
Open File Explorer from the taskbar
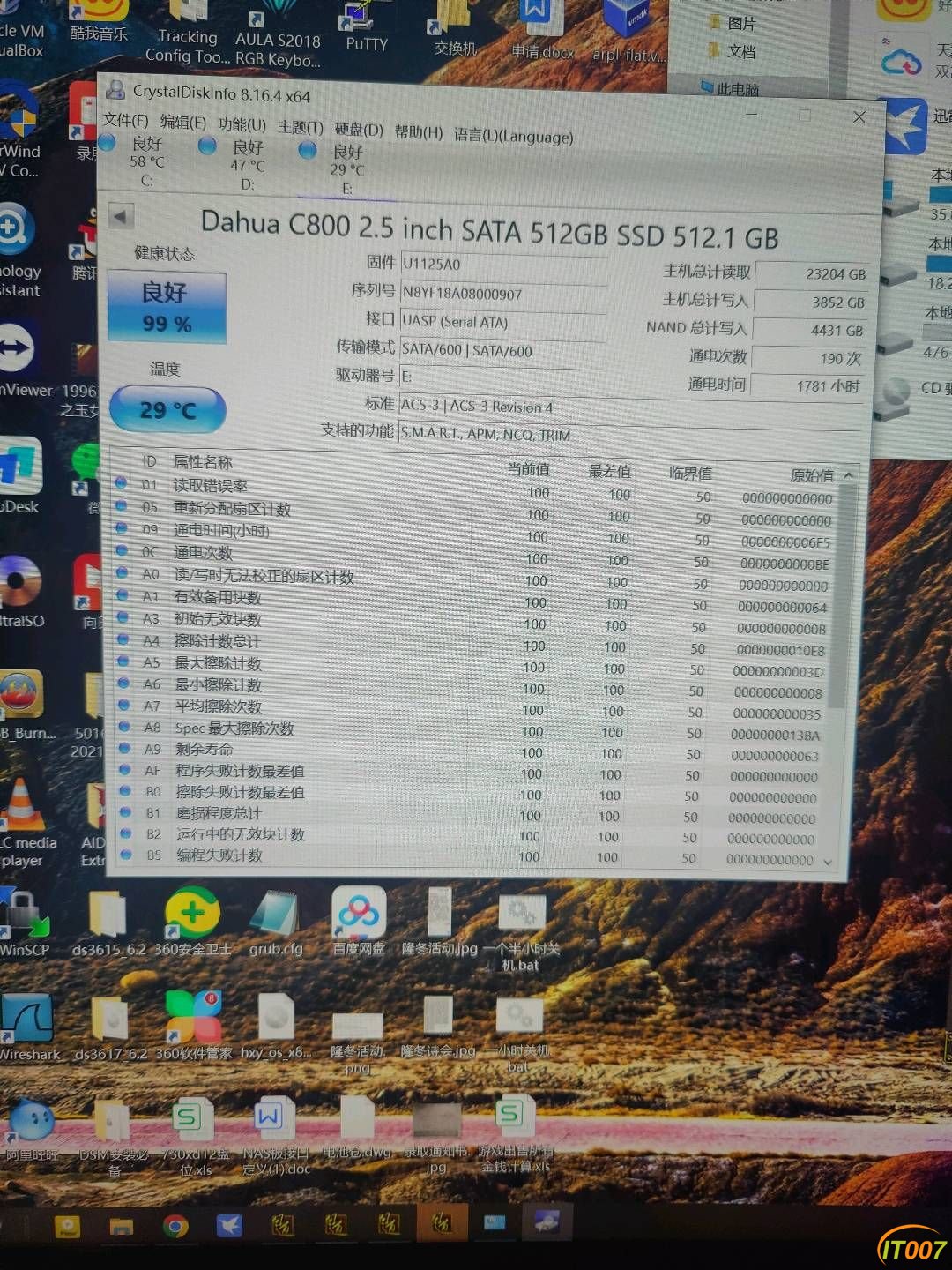[x=121, y=1227]
